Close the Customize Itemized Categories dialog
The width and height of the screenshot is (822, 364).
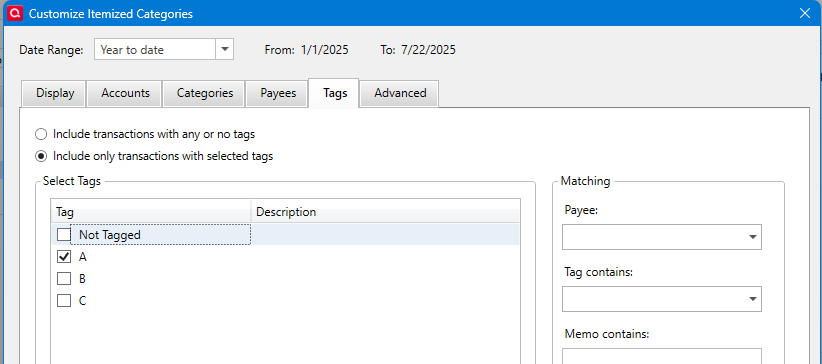pos(804,13)
